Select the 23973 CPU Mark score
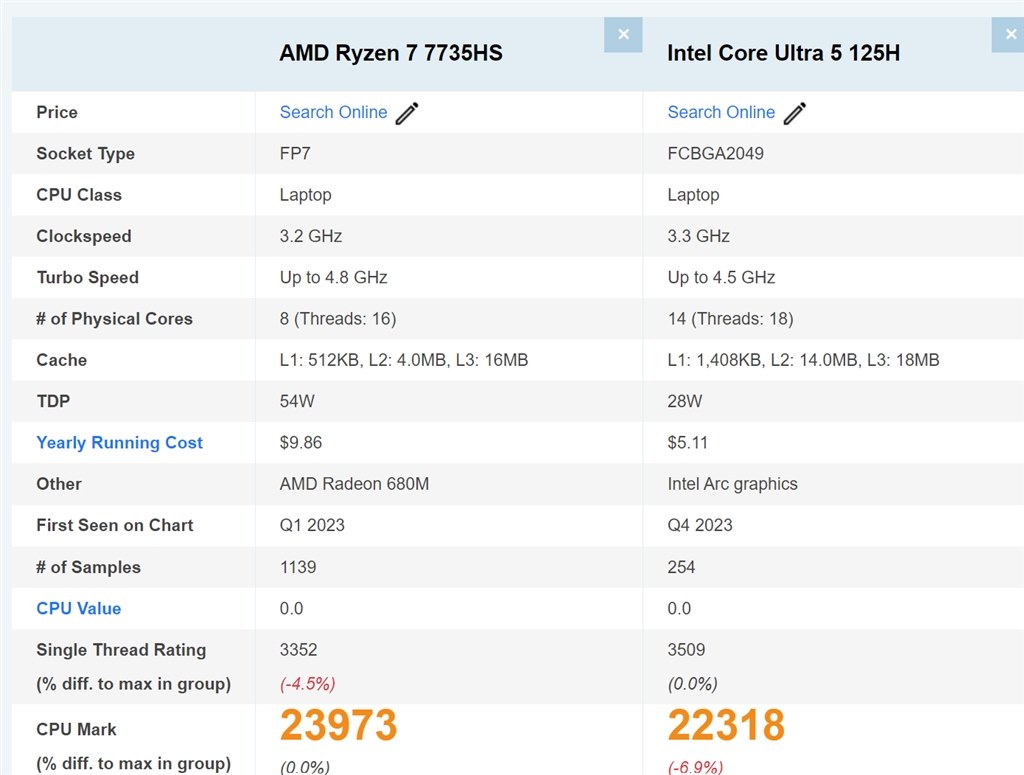Image resolution: width=1024 pixels, height=775 pixels. pos(339,726)
